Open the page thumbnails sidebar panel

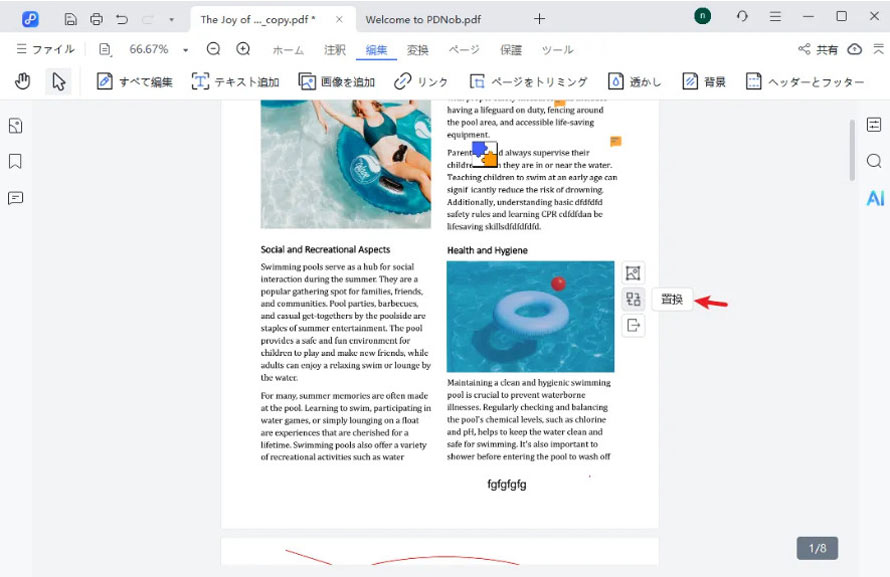(x=15, y=125)
